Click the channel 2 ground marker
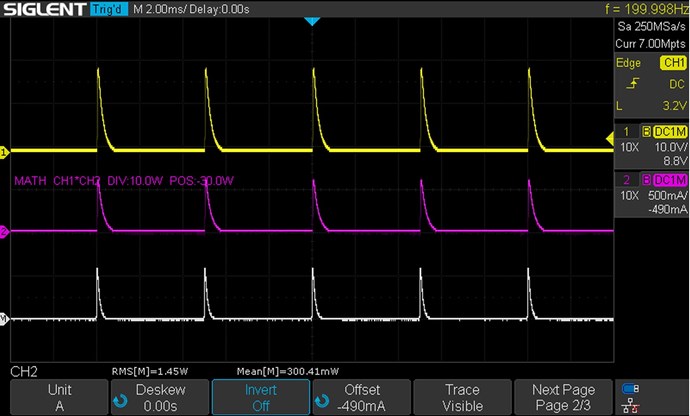This screenshot has width=690, height=416. pyautogui.click(x=4, y=232)
